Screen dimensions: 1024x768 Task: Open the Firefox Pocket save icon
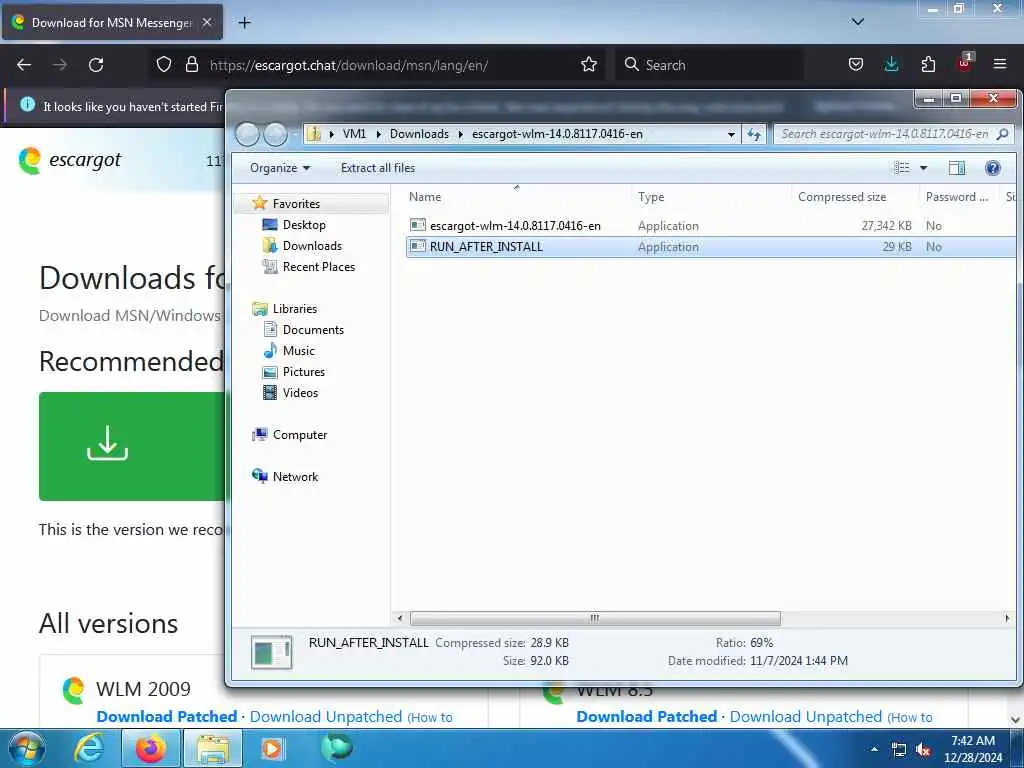click(x=856, y=65)
